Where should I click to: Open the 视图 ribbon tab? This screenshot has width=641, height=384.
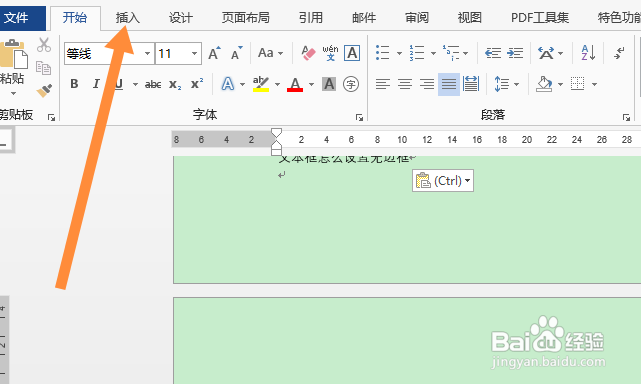469,18
